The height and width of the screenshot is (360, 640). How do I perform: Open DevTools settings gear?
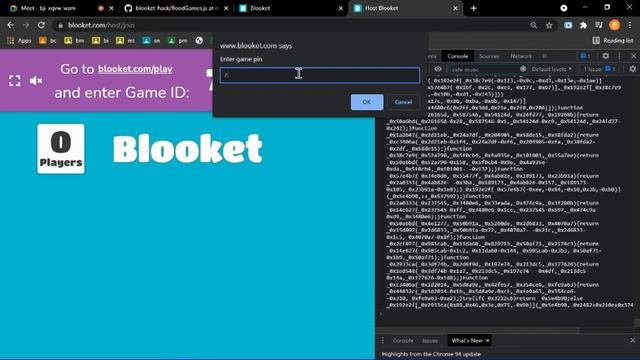[x=606, y=56]
